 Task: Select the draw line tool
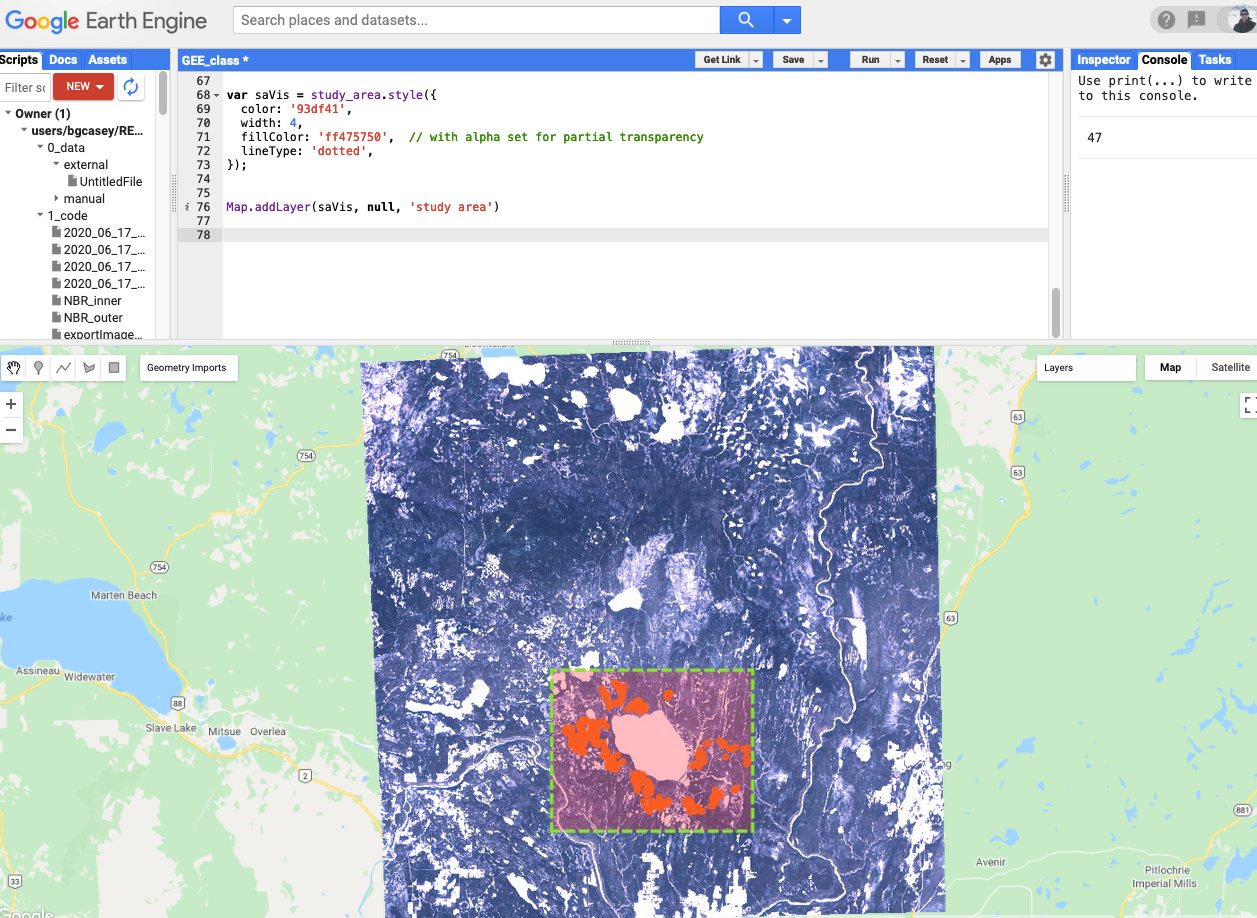click(64, 368)
